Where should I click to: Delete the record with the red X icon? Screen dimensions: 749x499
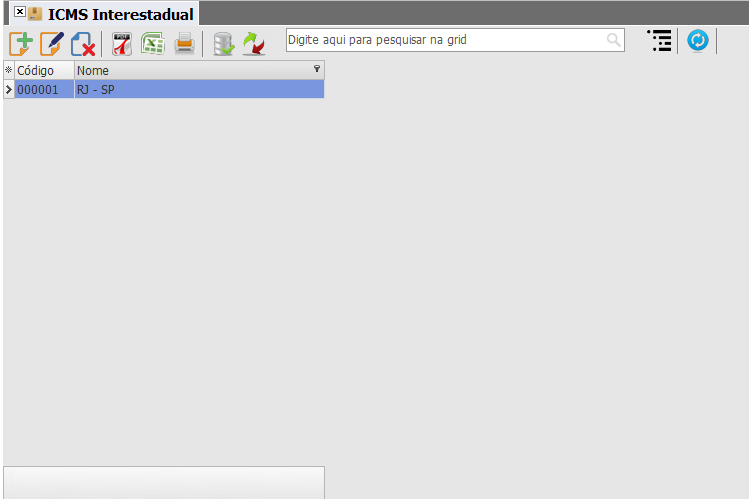(x=83, y=44)
